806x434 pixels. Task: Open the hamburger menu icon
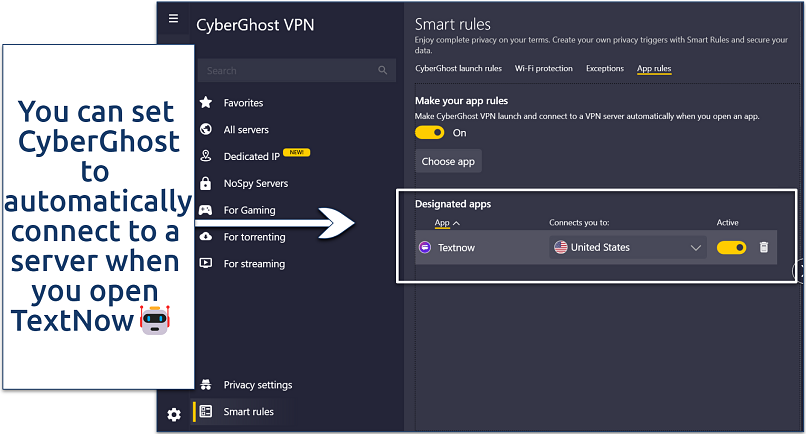[x=174, y=19]
